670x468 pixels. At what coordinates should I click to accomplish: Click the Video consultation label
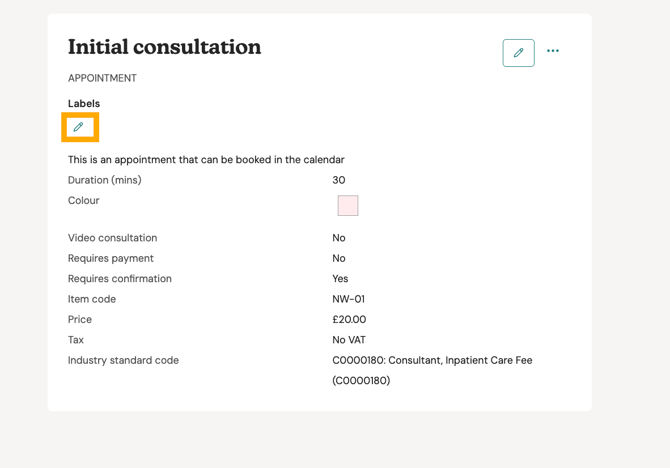coord(112,238)
